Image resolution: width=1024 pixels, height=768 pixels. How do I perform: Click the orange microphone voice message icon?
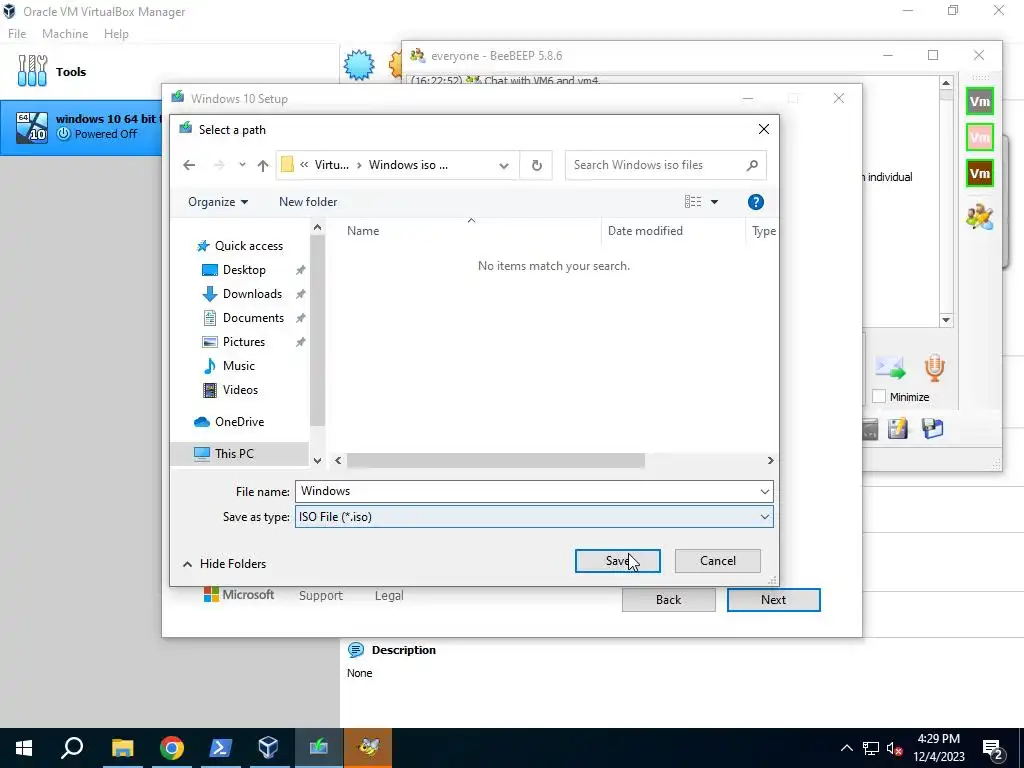(x=935, y=368)
